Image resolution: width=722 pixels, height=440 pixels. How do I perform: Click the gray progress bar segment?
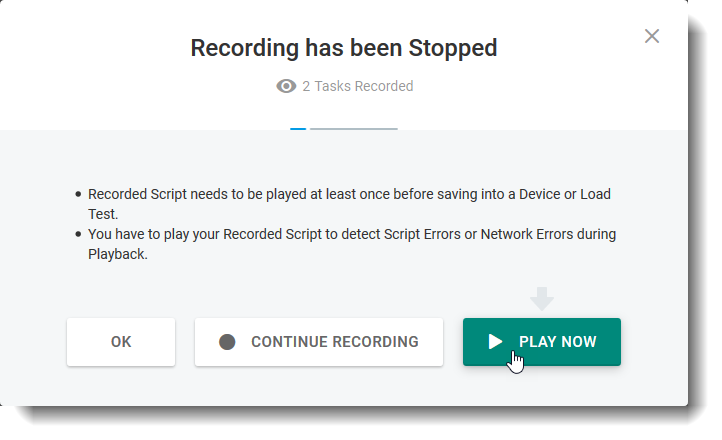(353, 129)
